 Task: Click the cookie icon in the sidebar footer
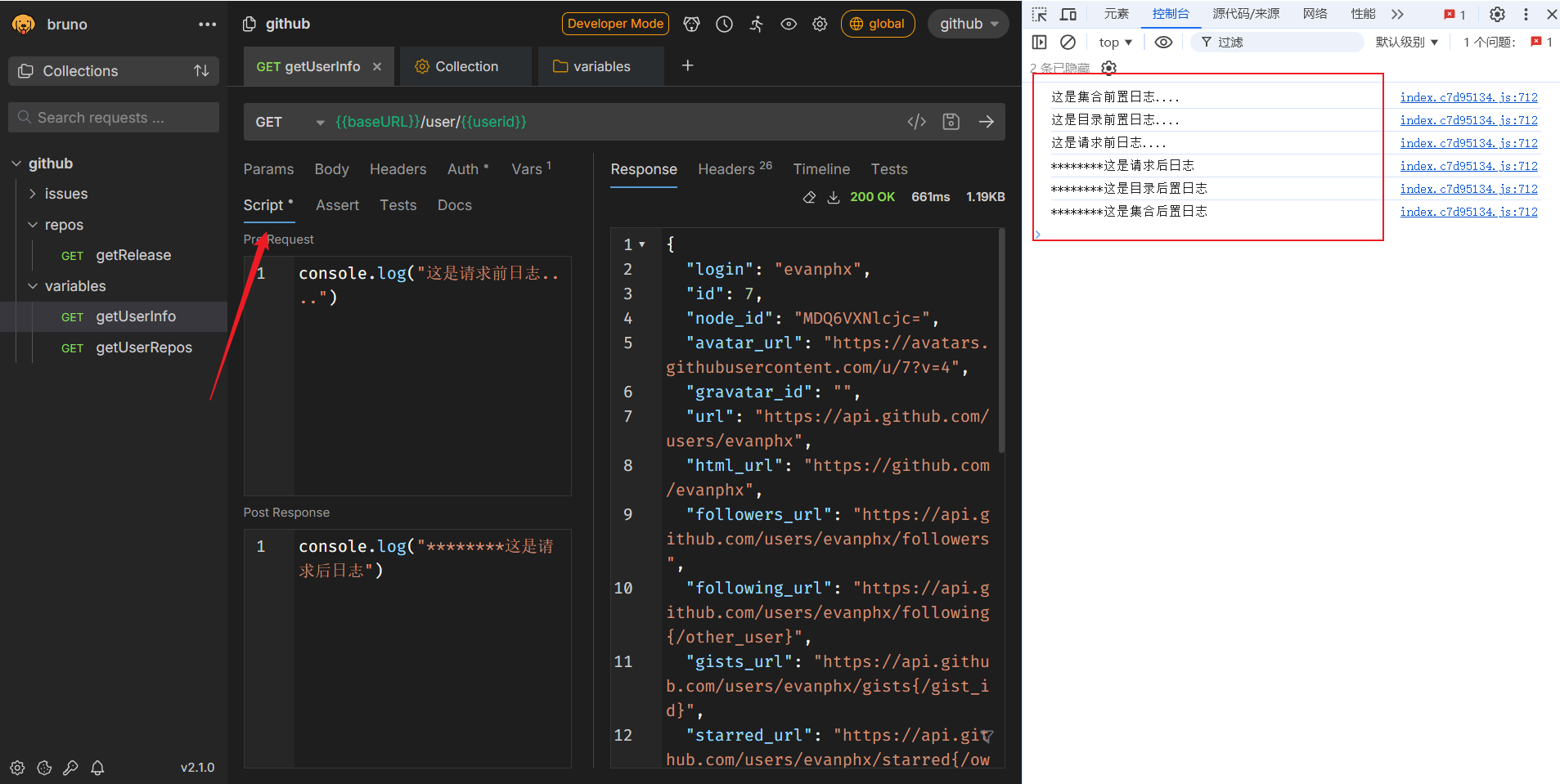44,768
